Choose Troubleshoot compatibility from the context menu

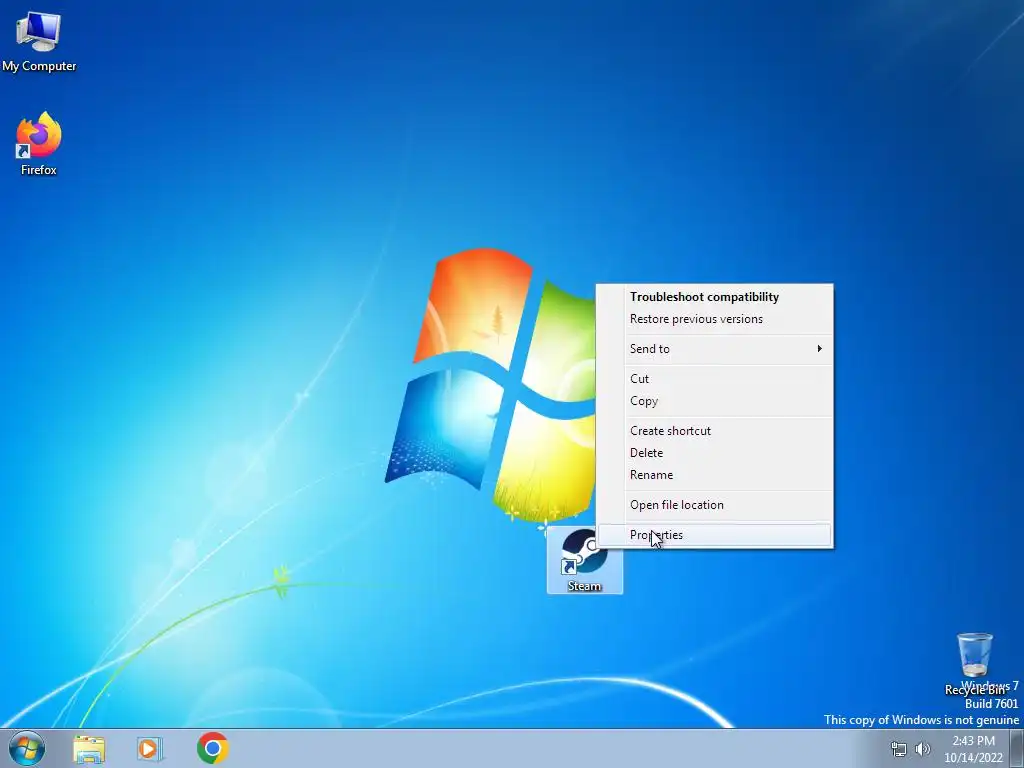point(715,297)
